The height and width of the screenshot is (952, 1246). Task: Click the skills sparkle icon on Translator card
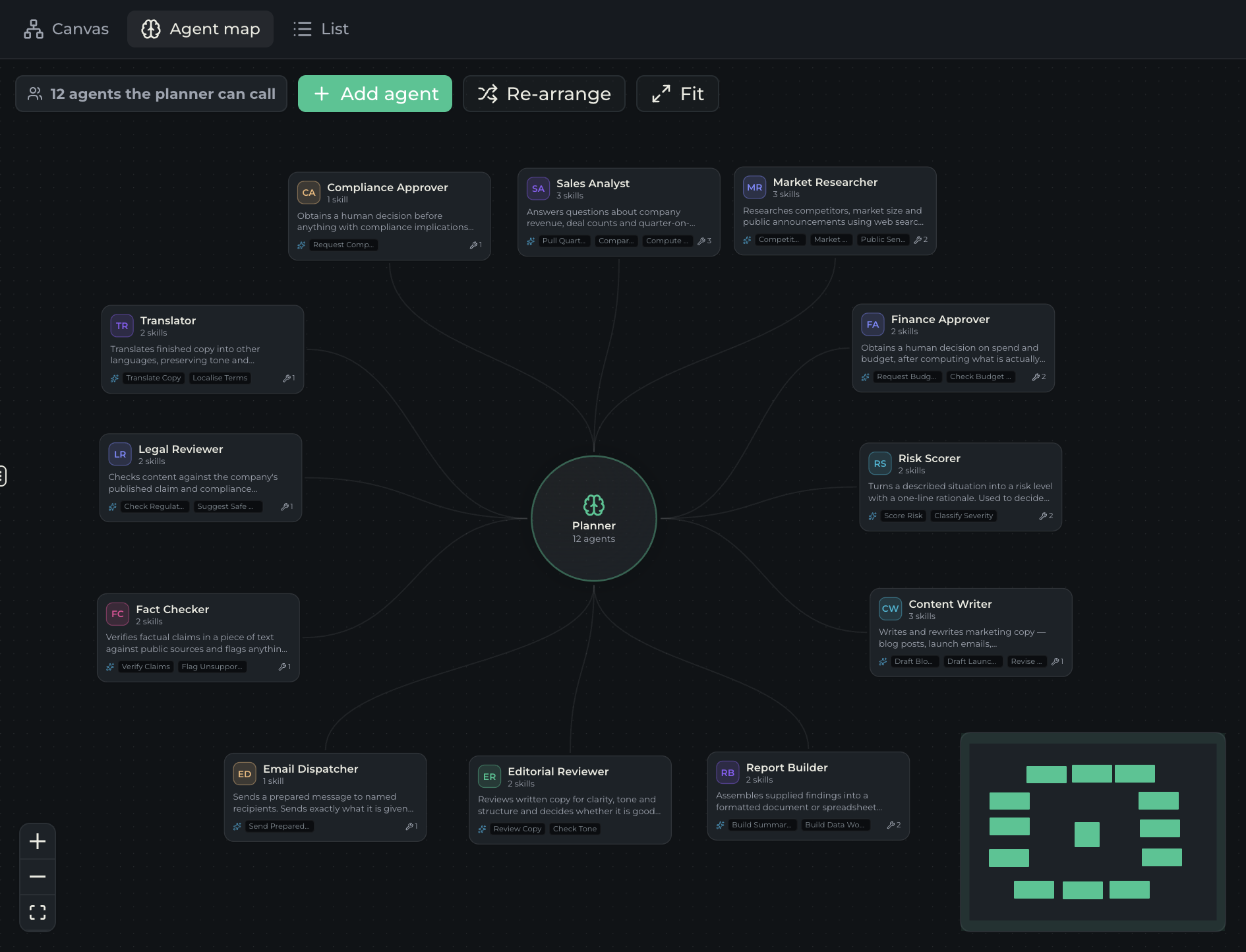tap(115, 378)
